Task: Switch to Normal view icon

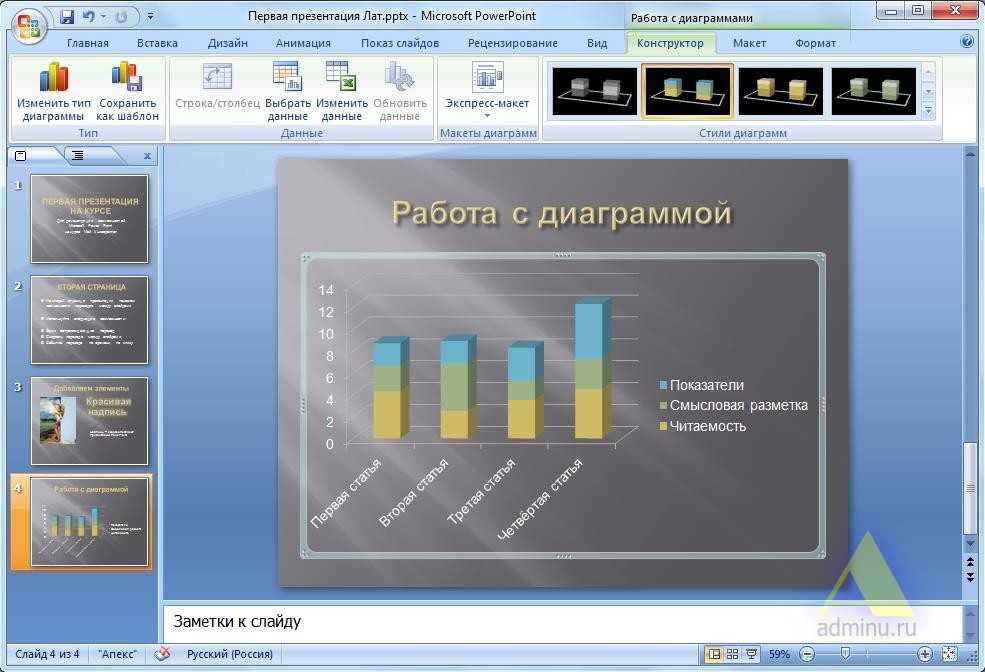Action: [x=714, y=654]
